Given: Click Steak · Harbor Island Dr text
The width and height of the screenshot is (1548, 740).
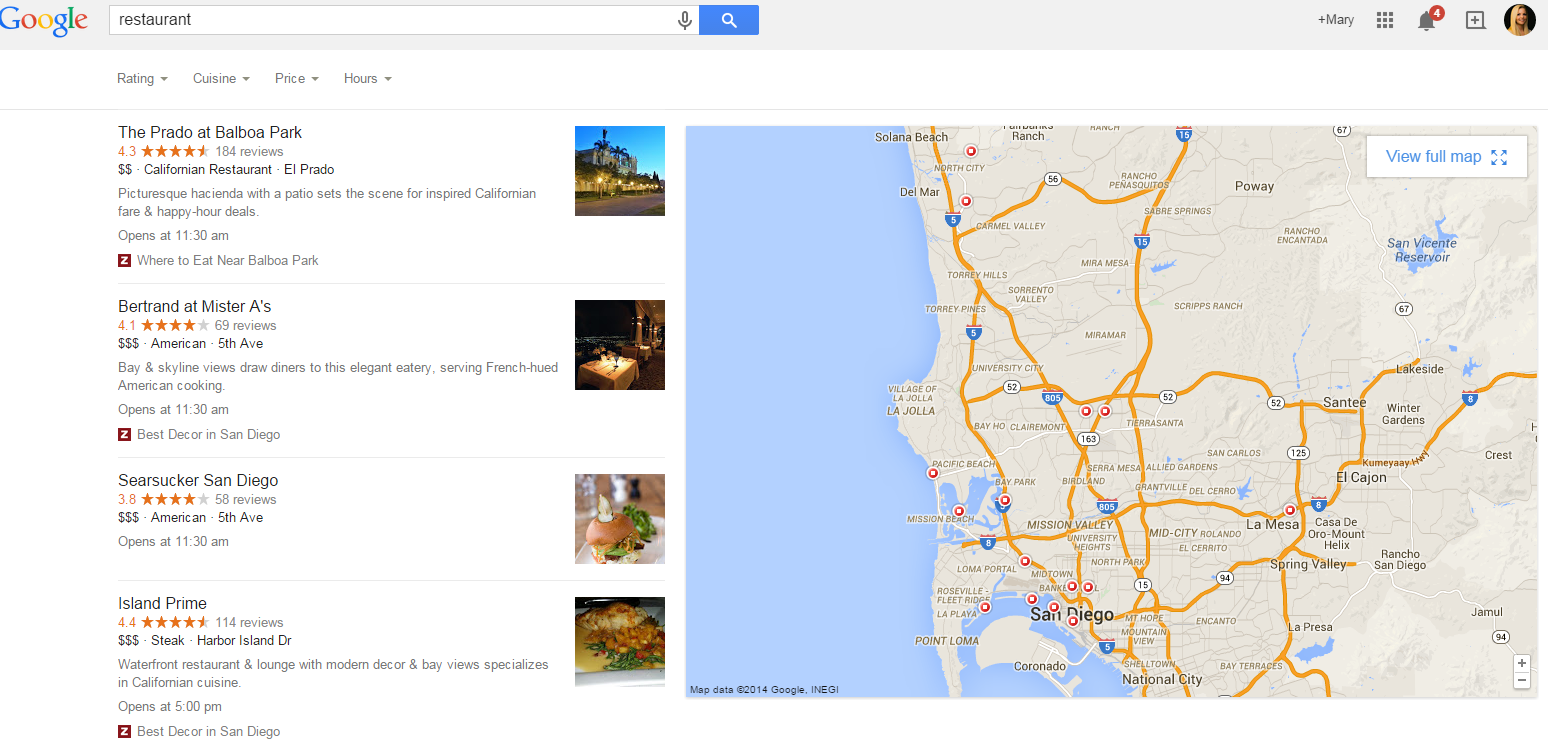Looking at the screenshot, I should pyautogui.click(x=221, y=640).
